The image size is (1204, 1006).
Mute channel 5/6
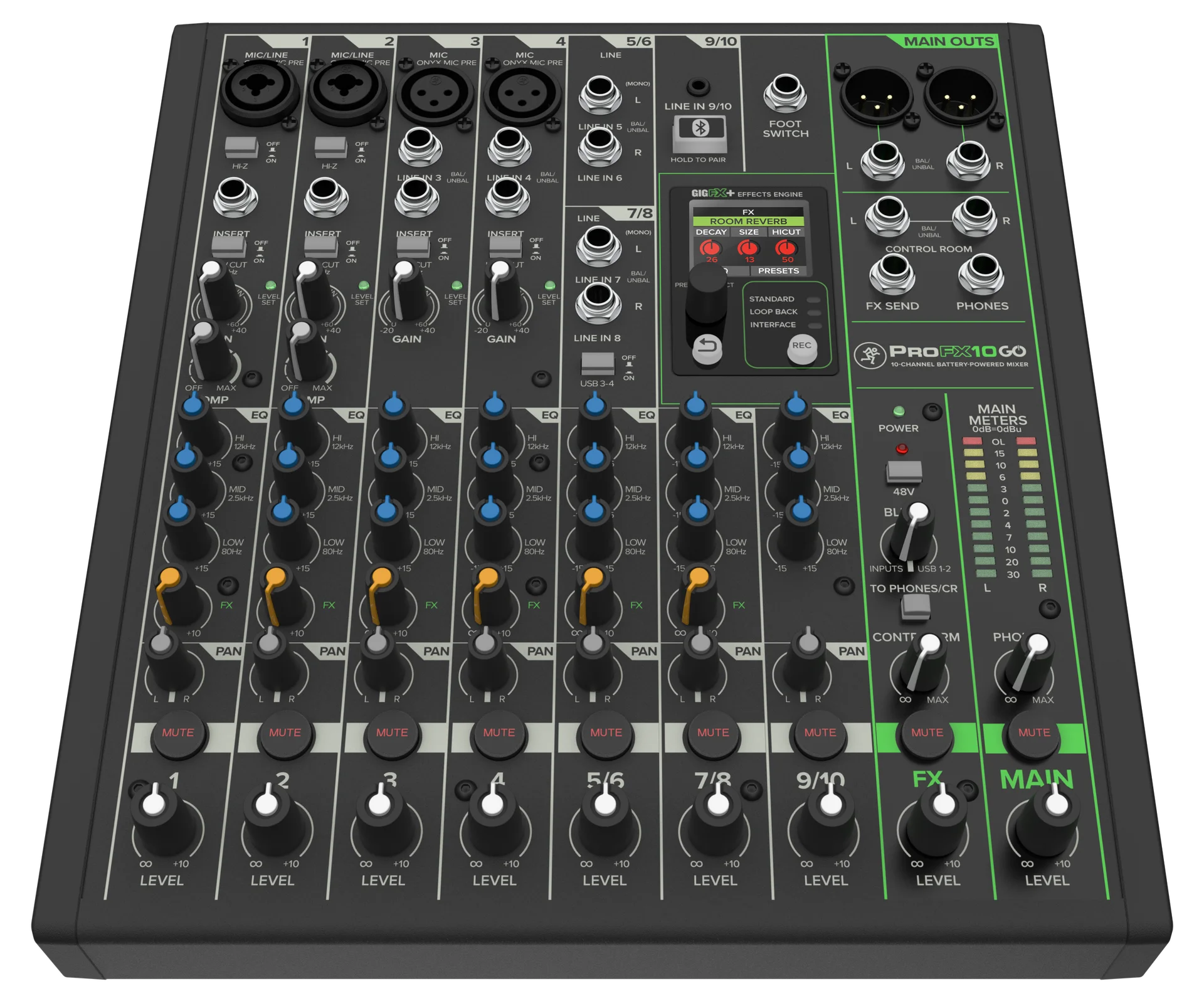point(606,733)
